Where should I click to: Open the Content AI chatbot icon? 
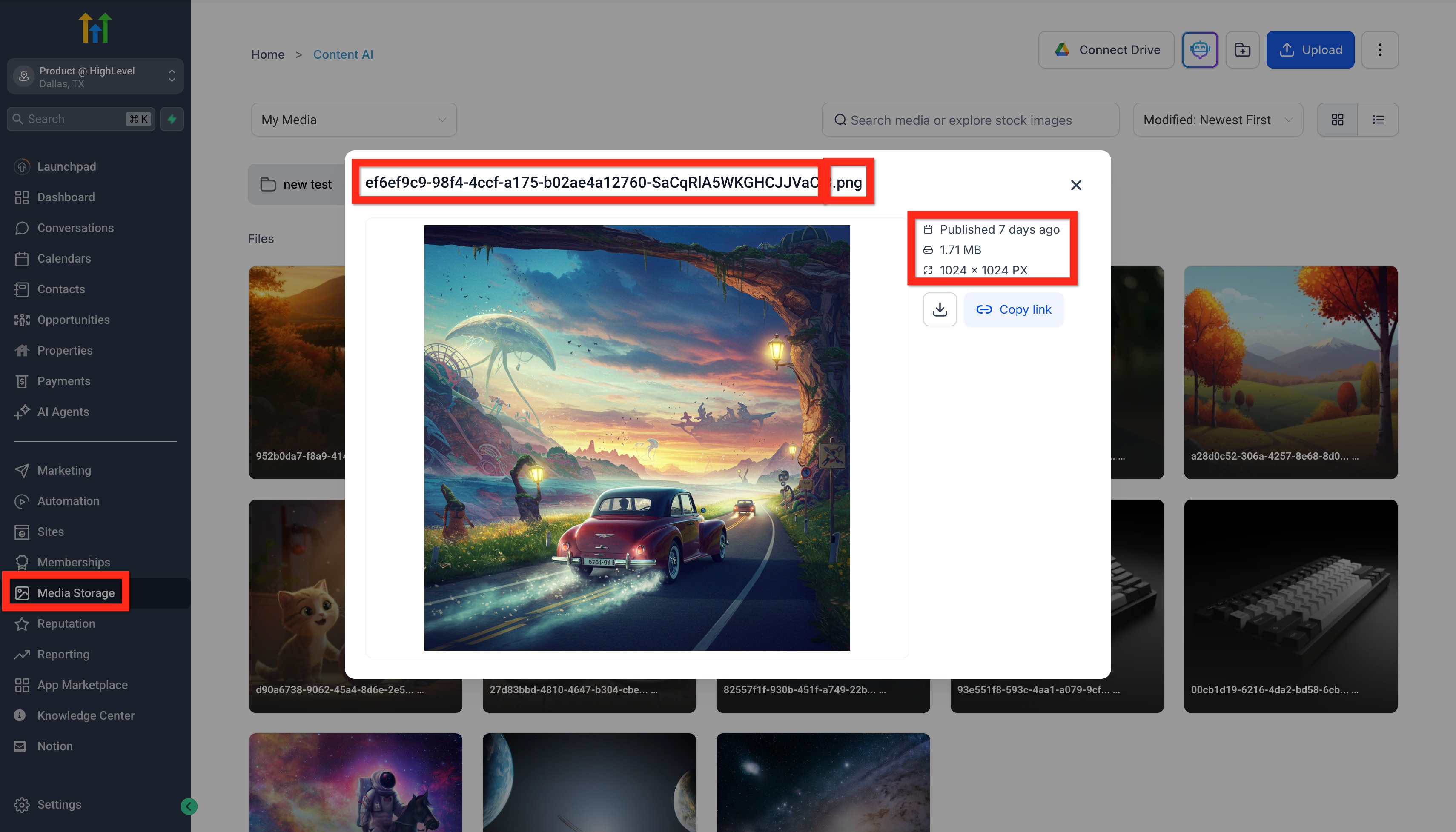pyautogui.click(x=1199, y=50)
